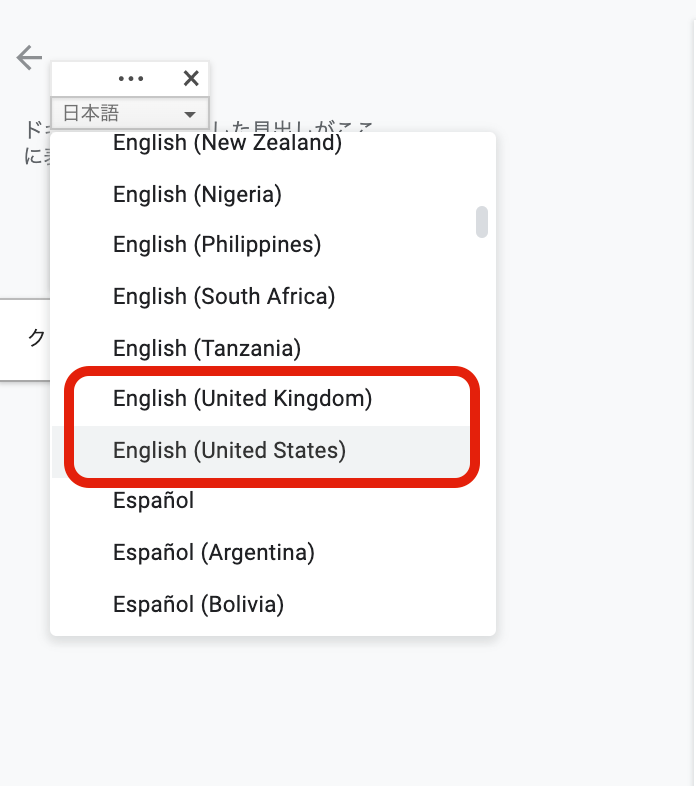The height and width of the screenshot is (786, 696).
Task: Click the language list scrollbar thumb
Action: pos(482,222)
